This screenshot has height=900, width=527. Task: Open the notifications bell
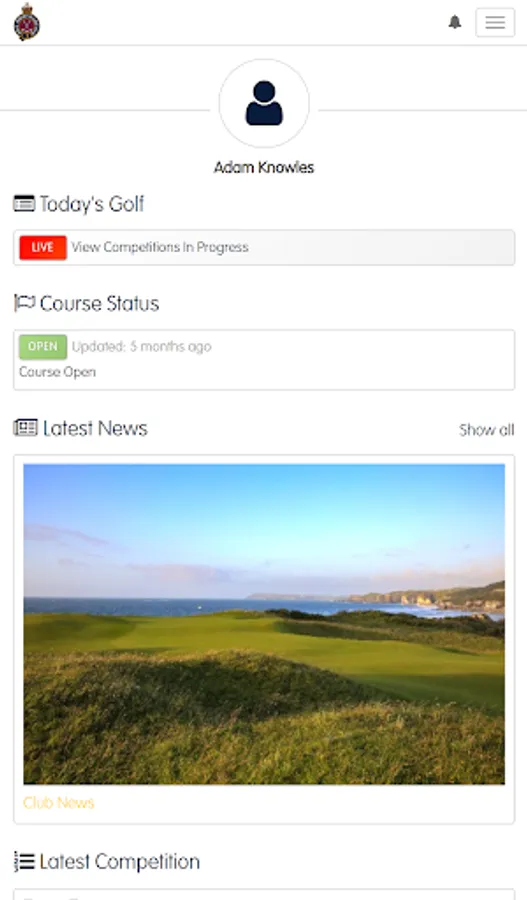click(455, 22)
